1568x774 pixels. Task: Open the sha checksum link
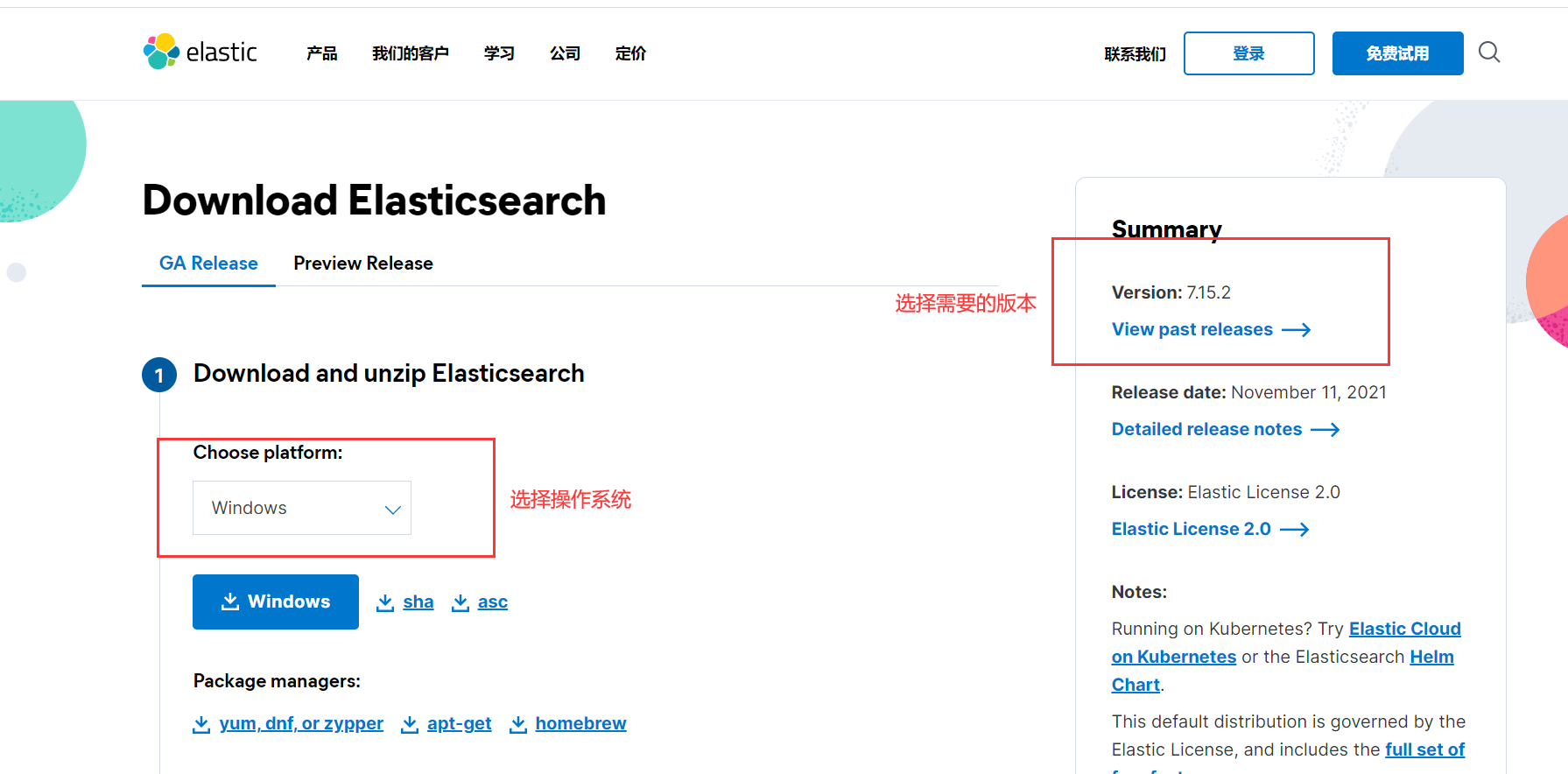[418, 602]
